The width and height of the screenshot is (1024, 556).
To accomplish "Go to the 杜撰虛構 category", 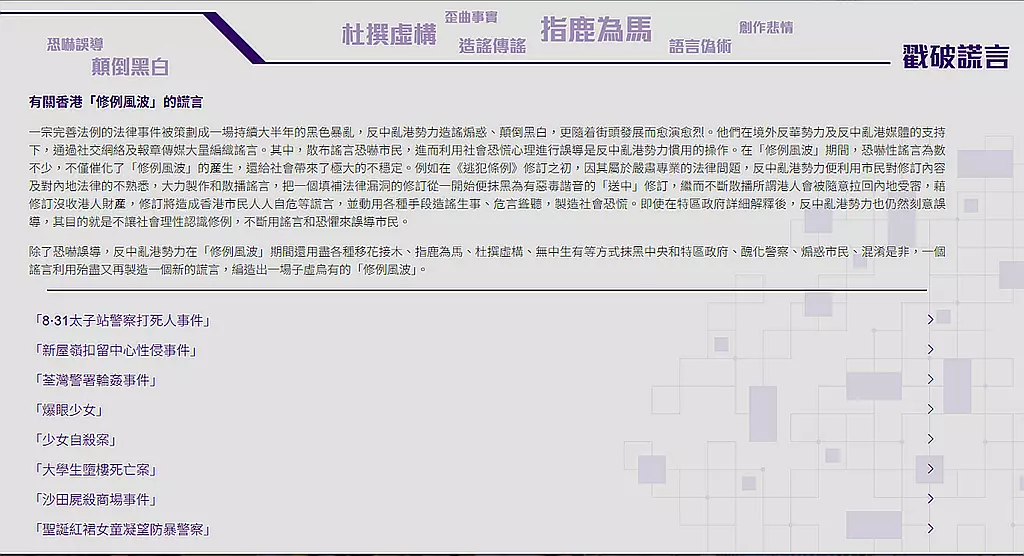I will pos(389,35).
